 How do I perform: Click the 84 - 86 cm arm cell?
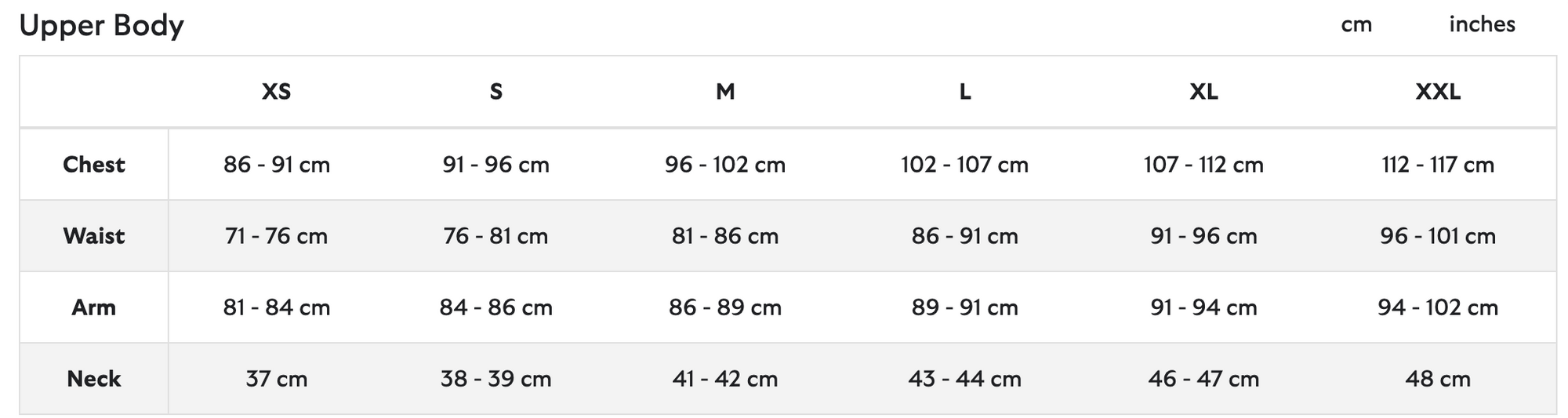tap(495, 307)
